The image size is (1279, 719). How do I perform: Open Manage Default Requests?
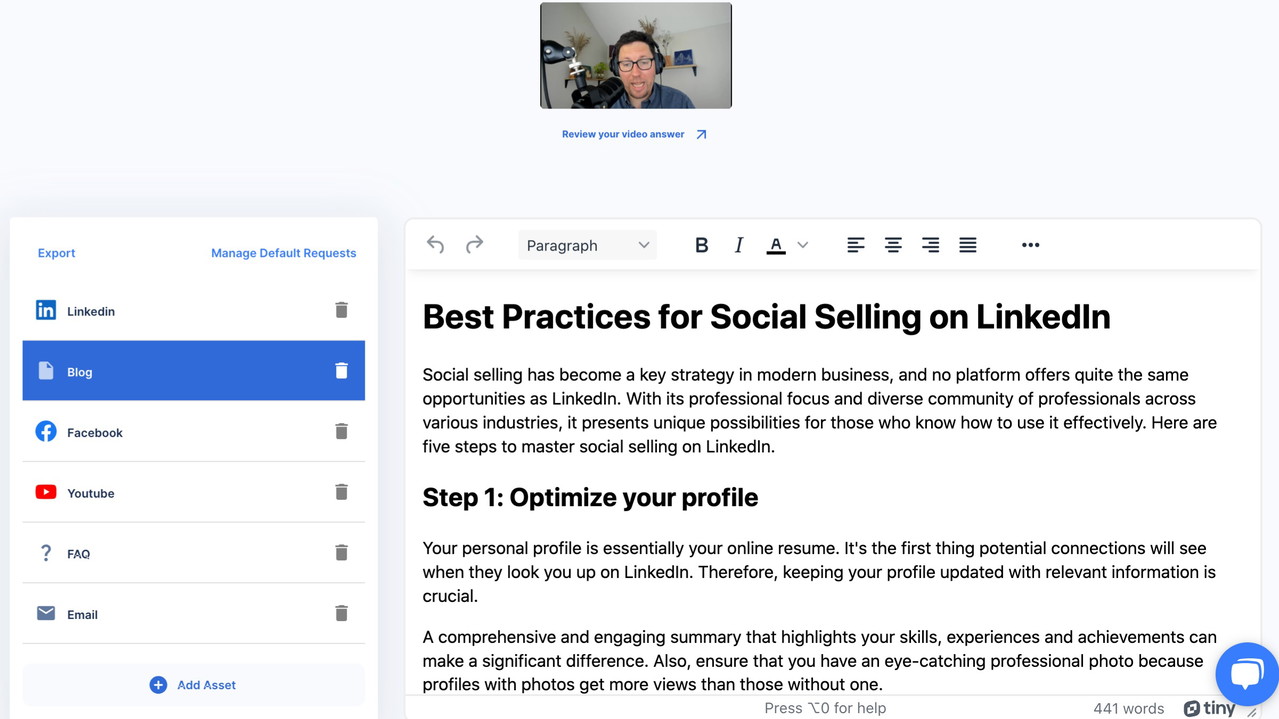[x=283, y=253]
